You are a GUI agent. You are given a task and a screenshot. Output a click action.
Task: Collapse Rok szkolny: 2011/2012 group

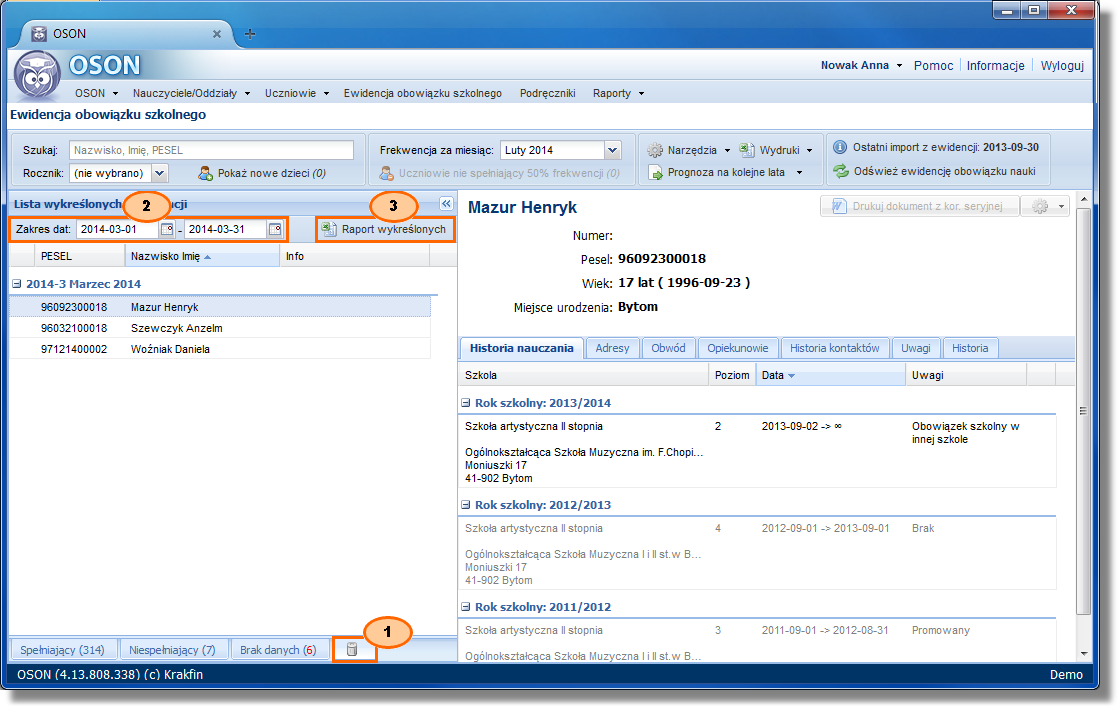(465, 607)
